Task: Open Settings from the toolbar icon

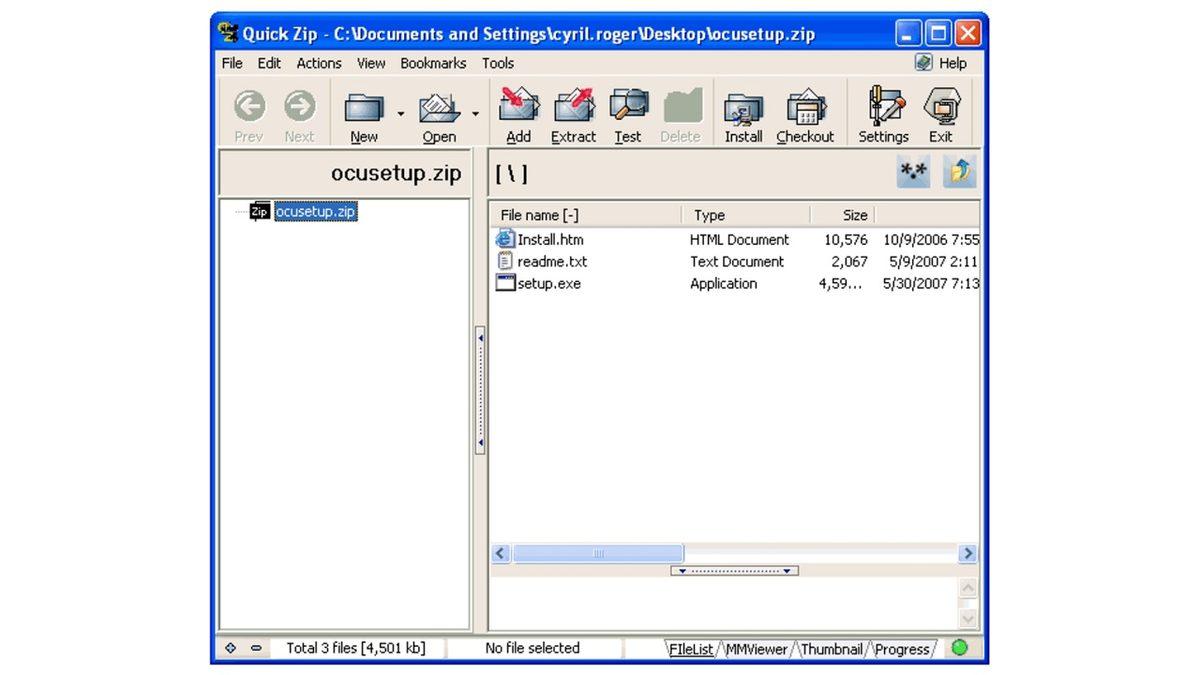Action: [x=883, y=110]
